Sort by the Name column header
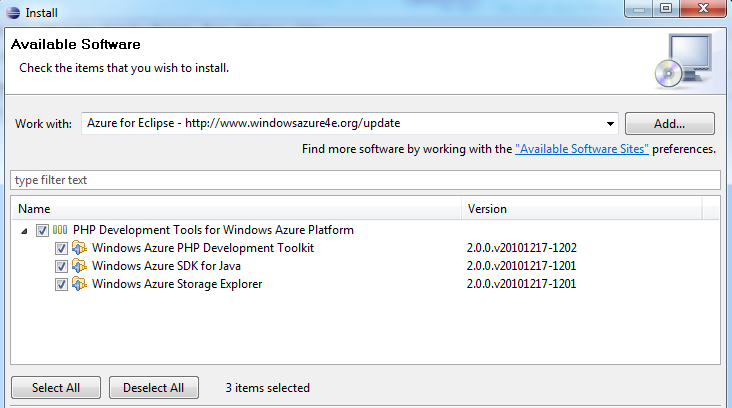This screenshot has width=732, height=408. point(237,209)
